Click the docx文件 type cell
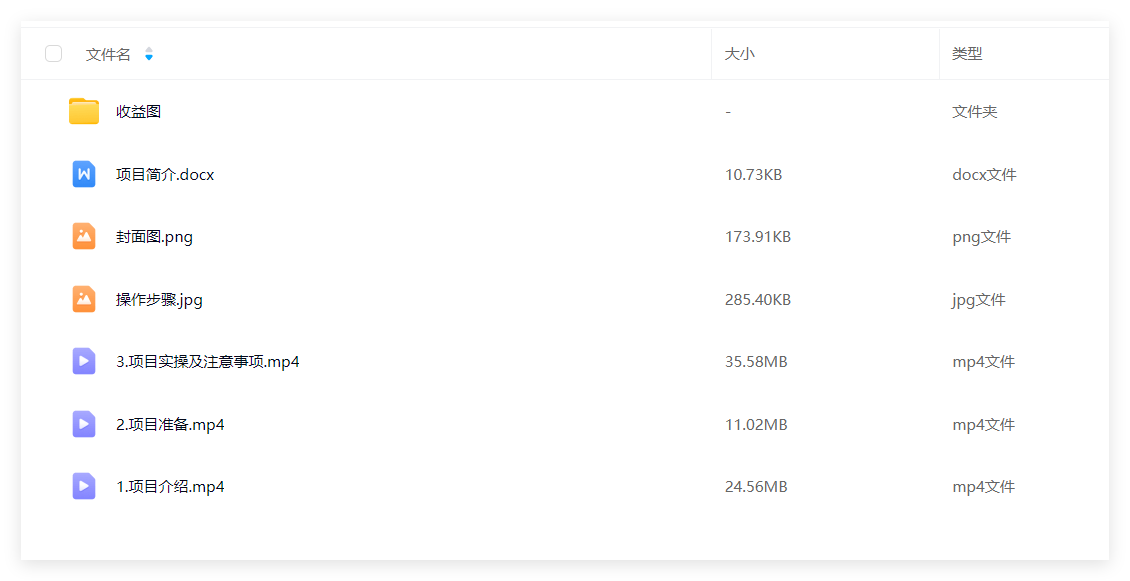Image resolution: width=1130 pixels, height=581 pixels. coord(984,174)
